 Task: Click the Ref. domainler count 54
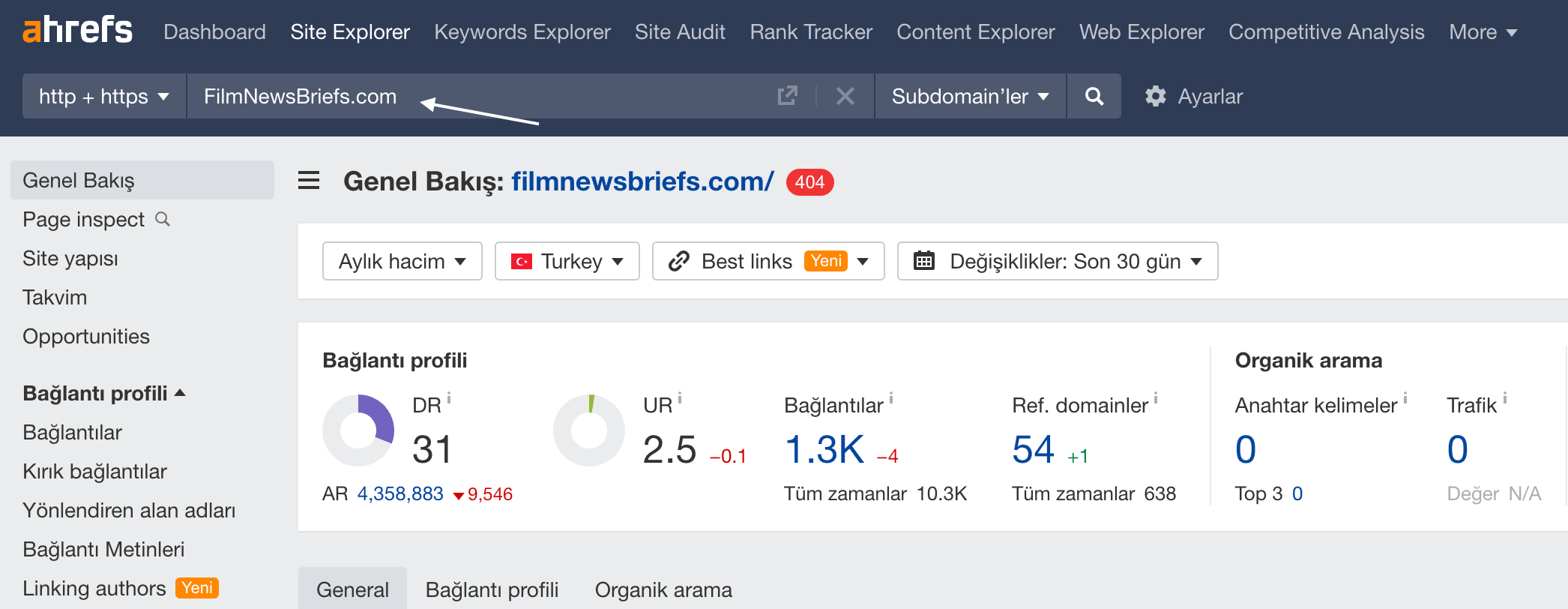pos(1033,449)
